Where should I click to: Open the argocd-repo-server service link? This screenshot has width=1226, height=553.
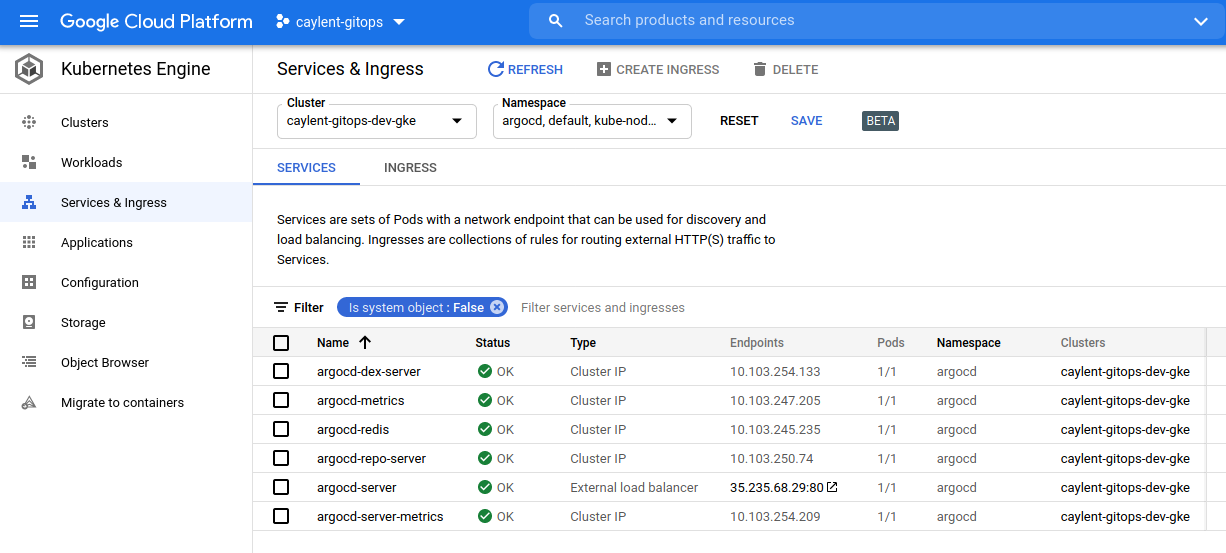coord(371,458)
